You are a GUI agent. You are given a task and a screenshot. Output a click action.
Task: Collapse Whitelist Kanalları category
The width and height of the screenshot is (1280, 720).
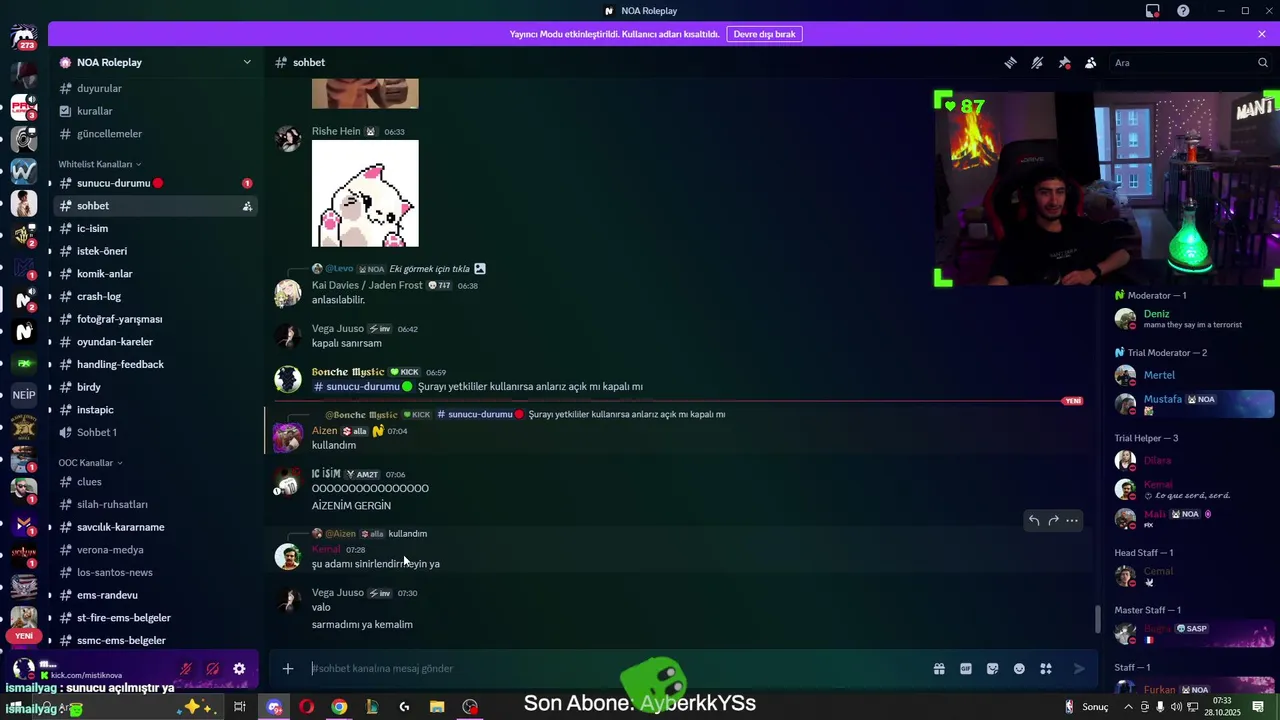[99, 164]
